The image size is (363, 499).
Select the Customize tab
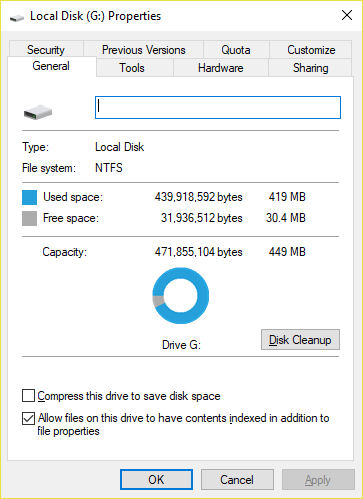(311, 49)
